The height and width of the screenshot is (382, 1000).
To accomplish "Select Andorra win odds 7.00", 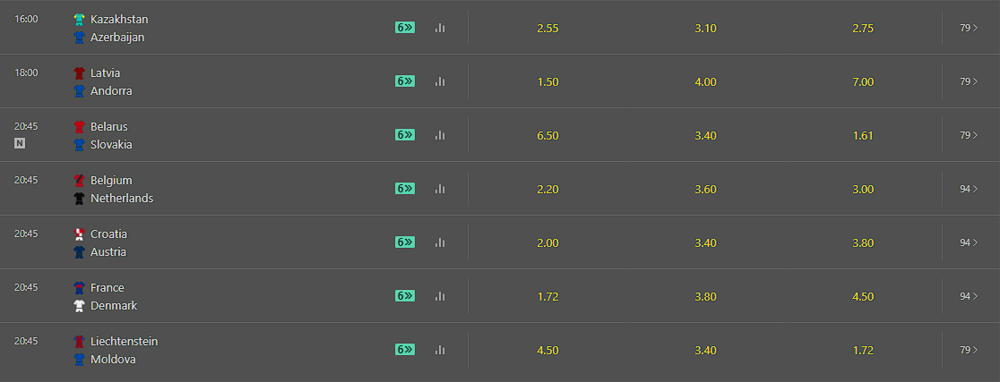I will [863, 82].
